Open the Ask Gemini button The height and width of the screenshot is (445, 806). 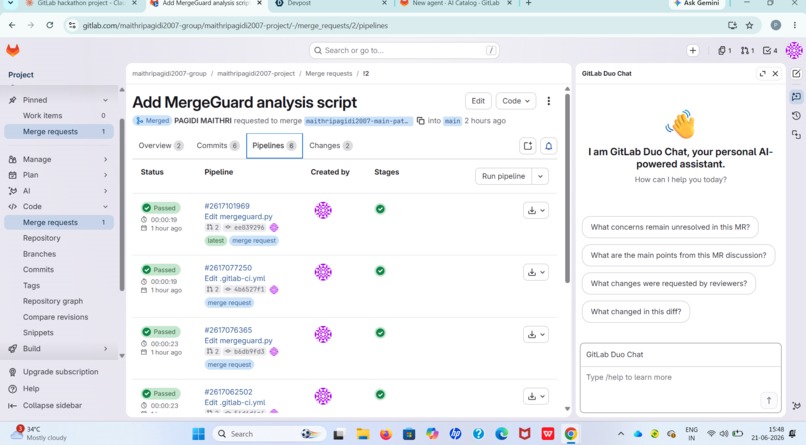pos(697,4)
